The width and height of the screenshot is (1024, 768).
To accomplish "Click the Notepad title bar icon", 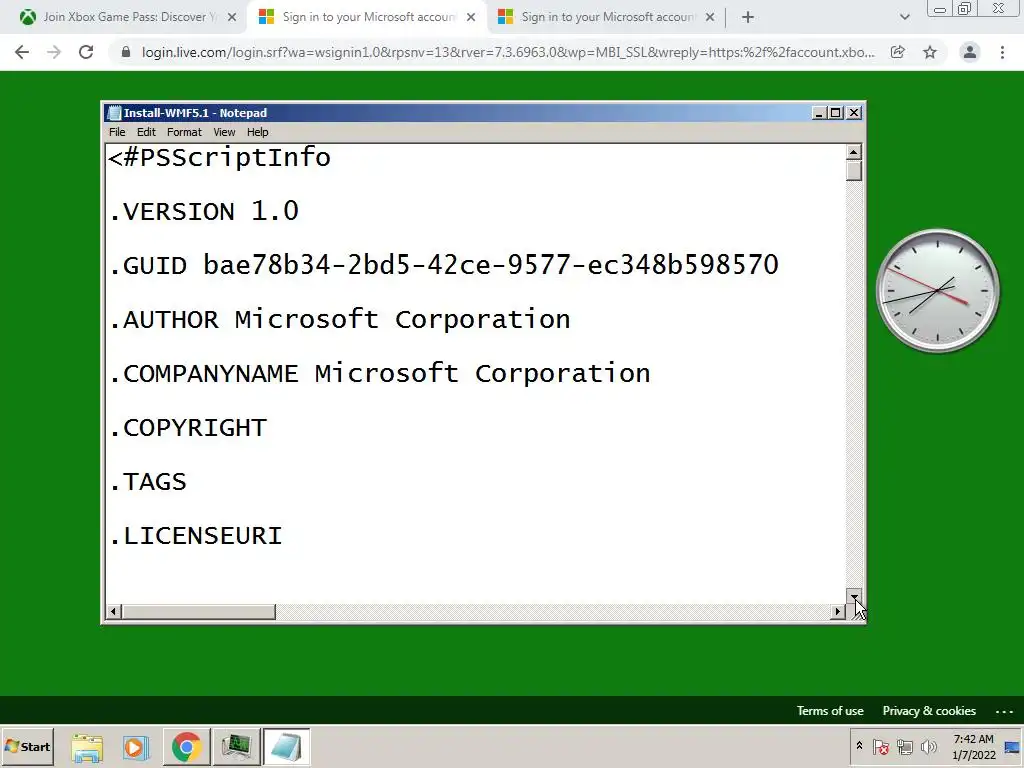I will click(x=114, y=113).
